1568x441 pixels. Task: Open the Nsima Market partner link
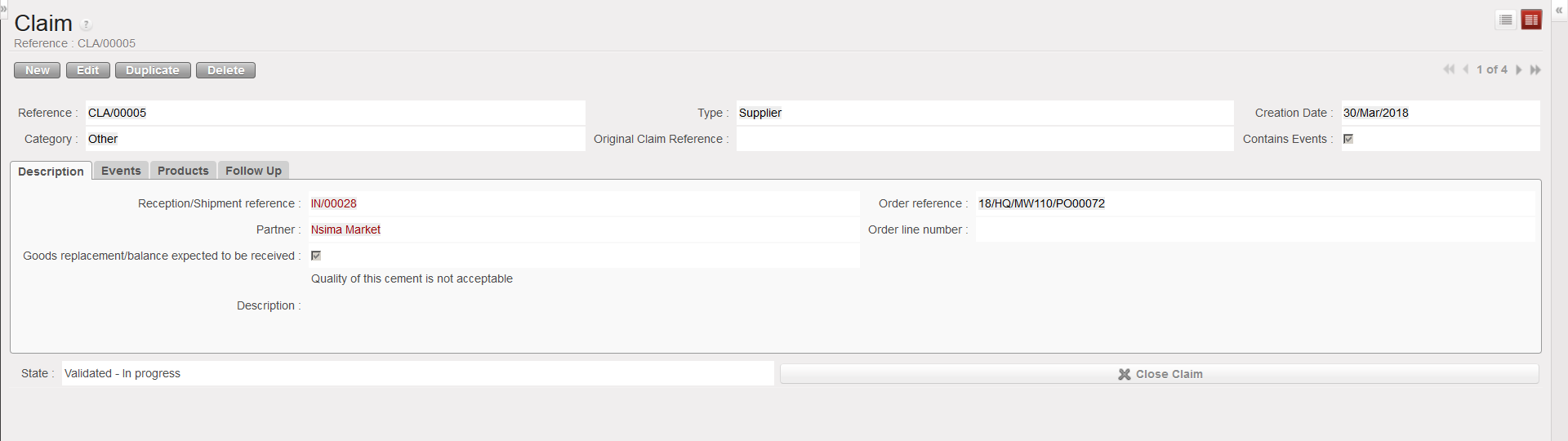coord(345,229)
